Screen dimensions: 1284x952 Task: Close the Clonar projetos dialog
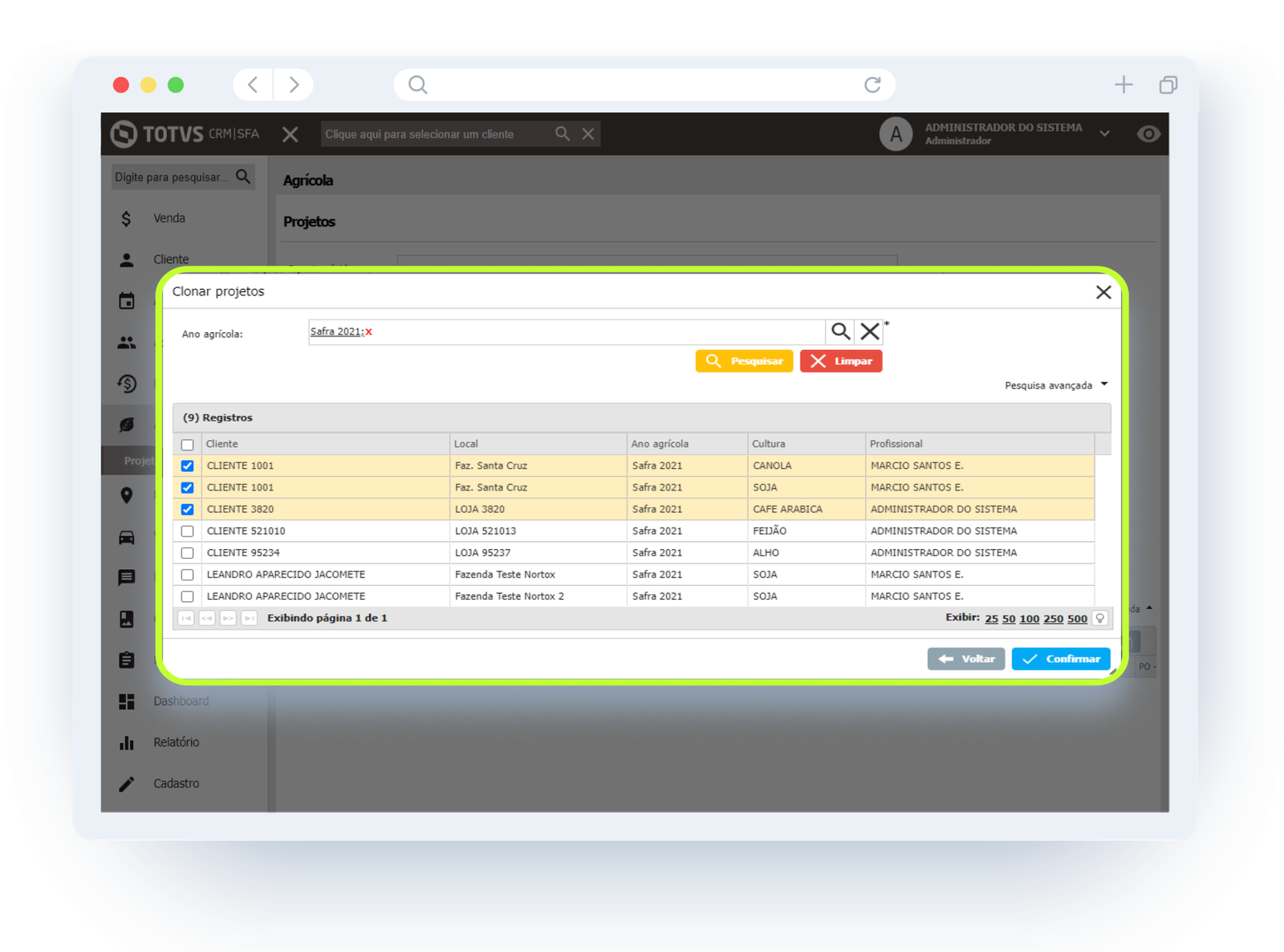tap(1103, 292)
